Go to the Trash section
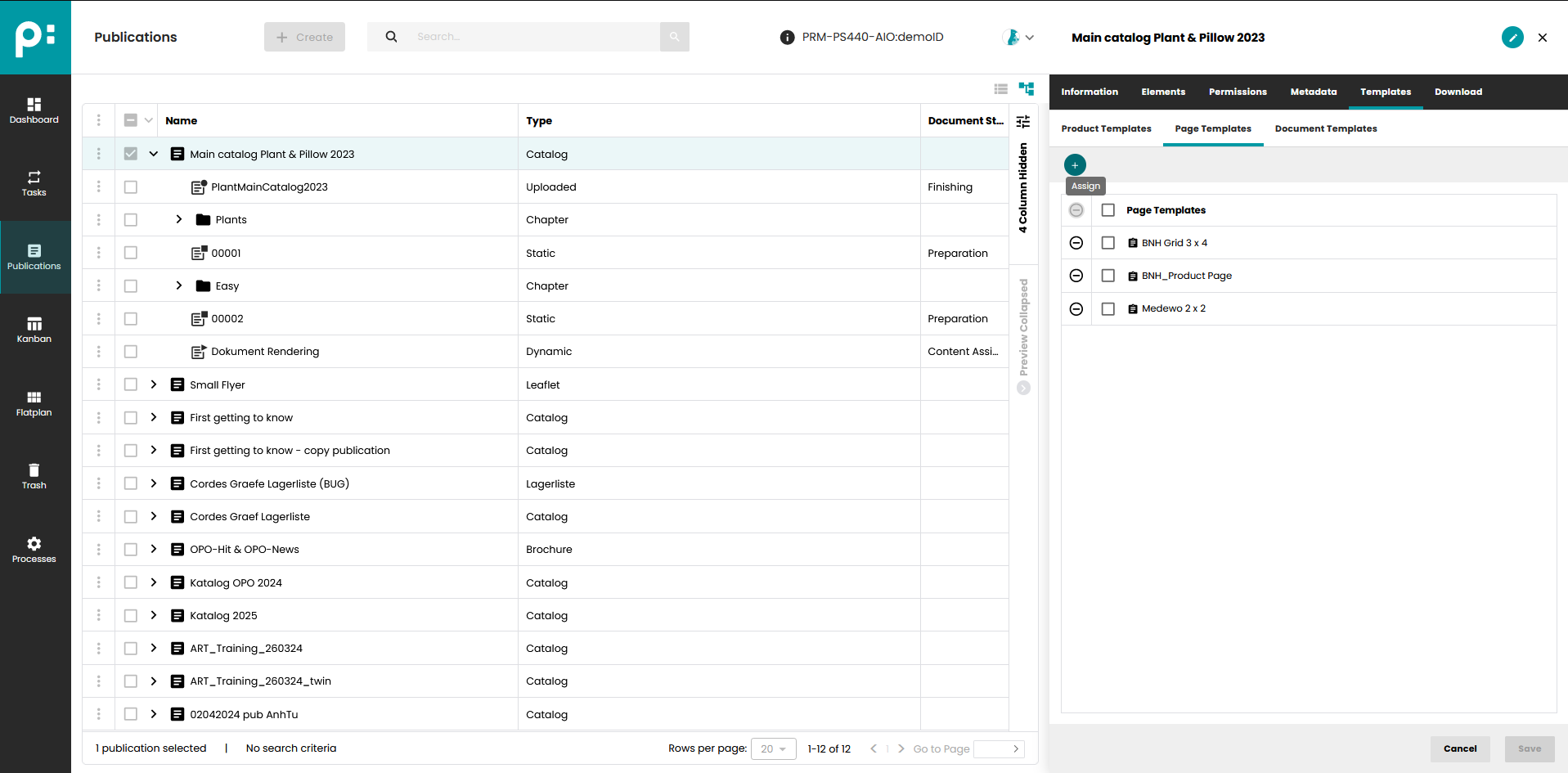This screenshot has height=773, width=1568. click(34, 475)
